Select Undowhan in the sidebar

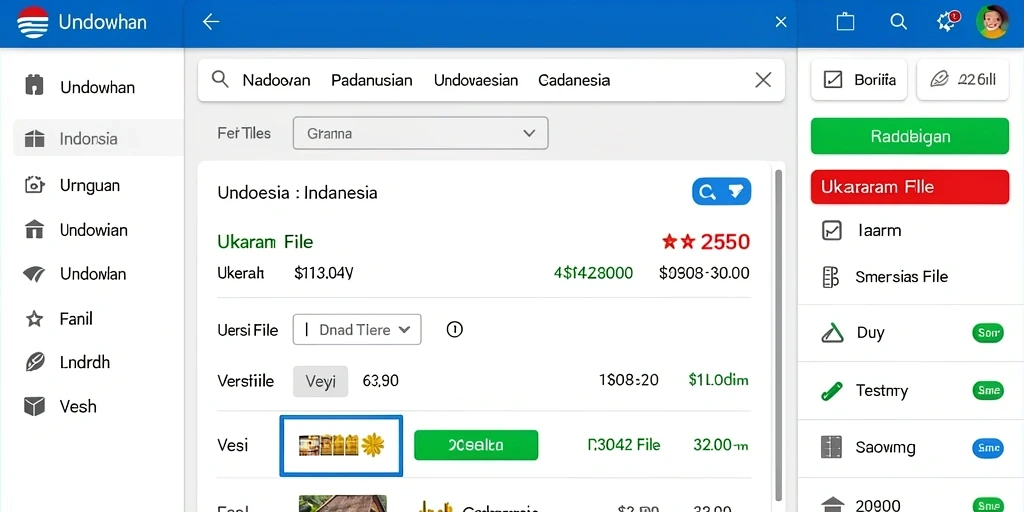coord(98,86)
